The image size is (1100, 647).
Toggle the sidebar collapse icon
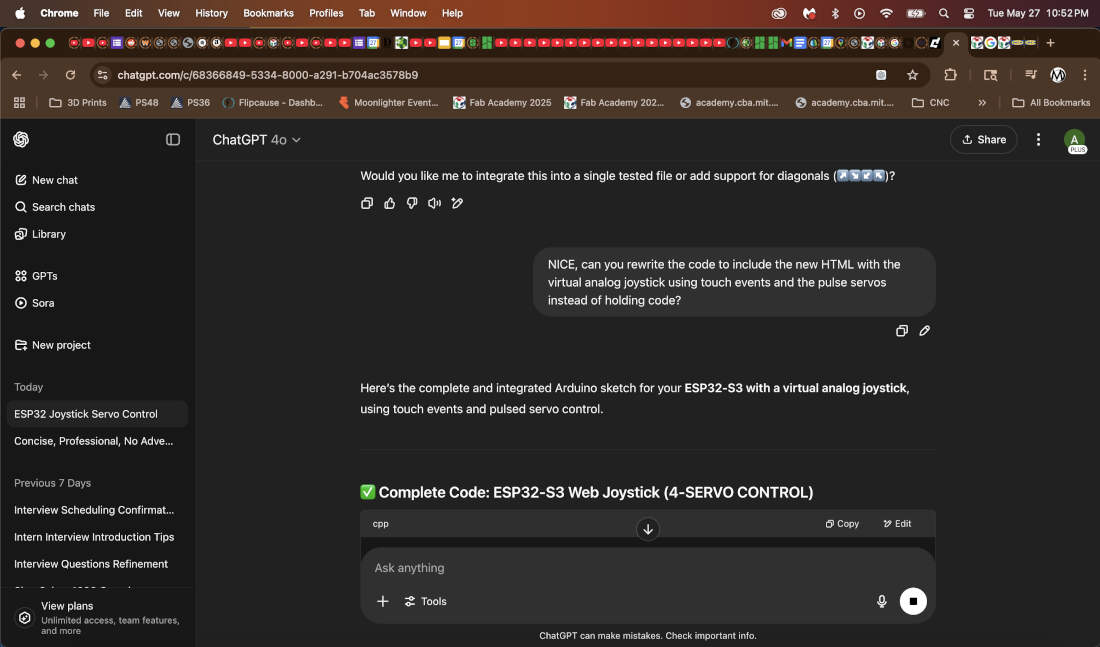pos(173,140)
